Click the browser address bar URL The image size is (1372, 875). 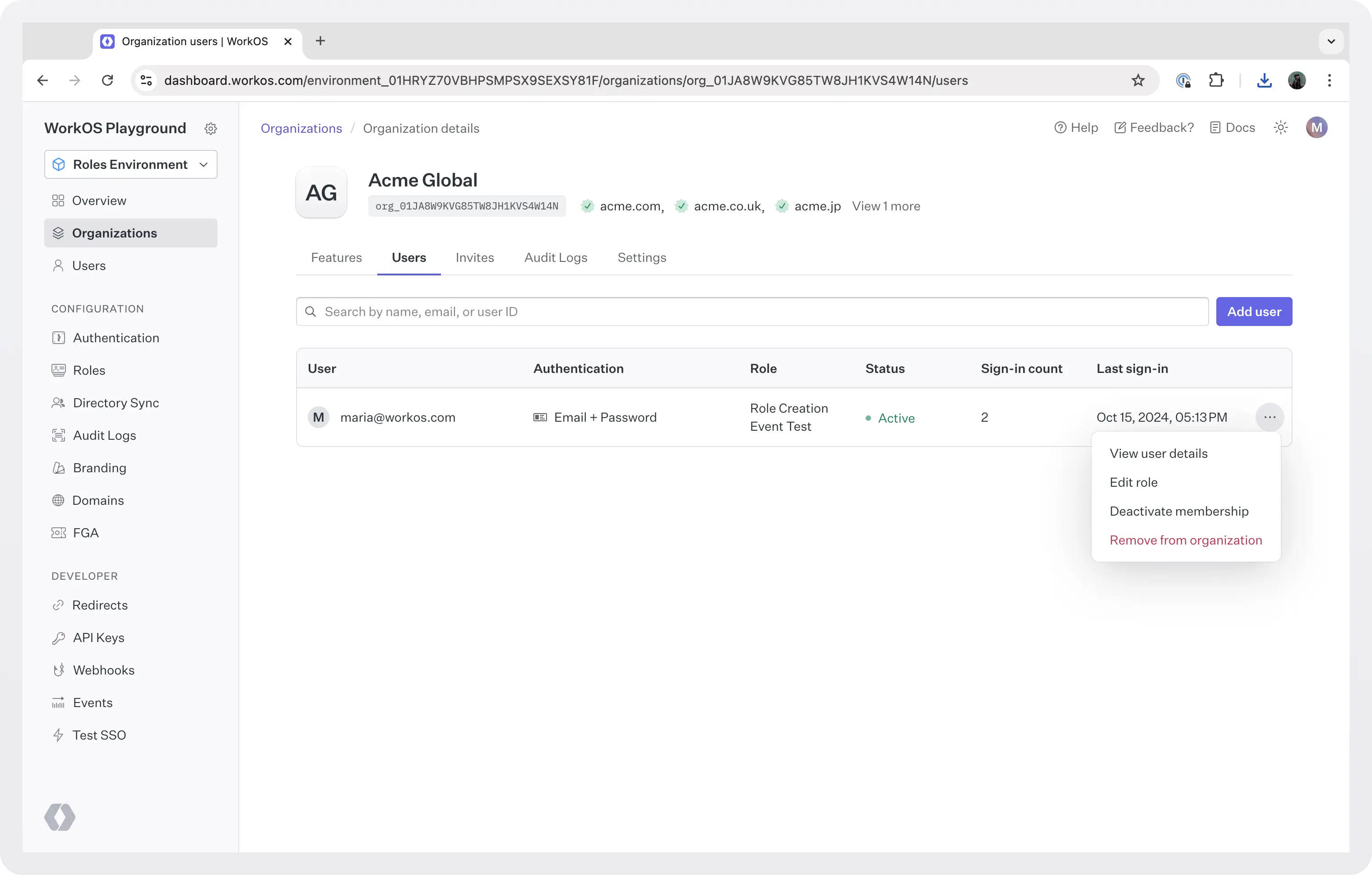pyautogui.click(x=566, y=80)
